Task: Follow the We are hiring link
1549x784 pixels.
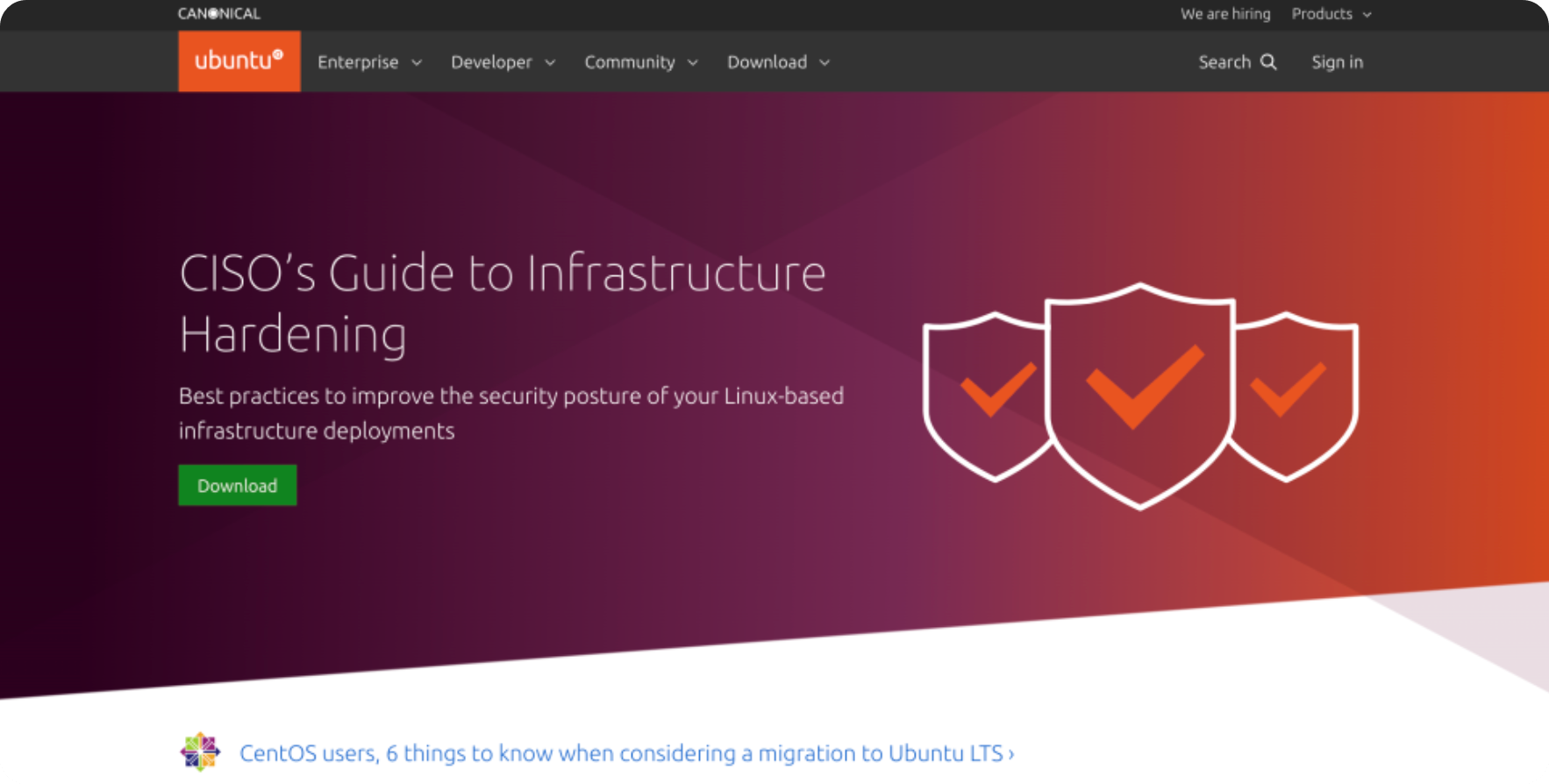Action: pyautogui.click(x=1225, y=14)
